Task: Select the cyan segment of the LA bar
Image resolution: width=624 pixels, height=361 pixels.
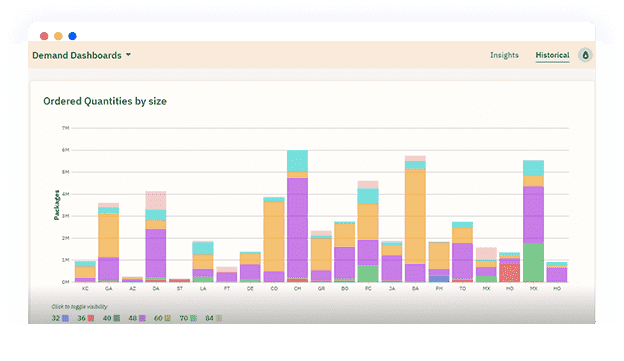Action: (203, 248)
